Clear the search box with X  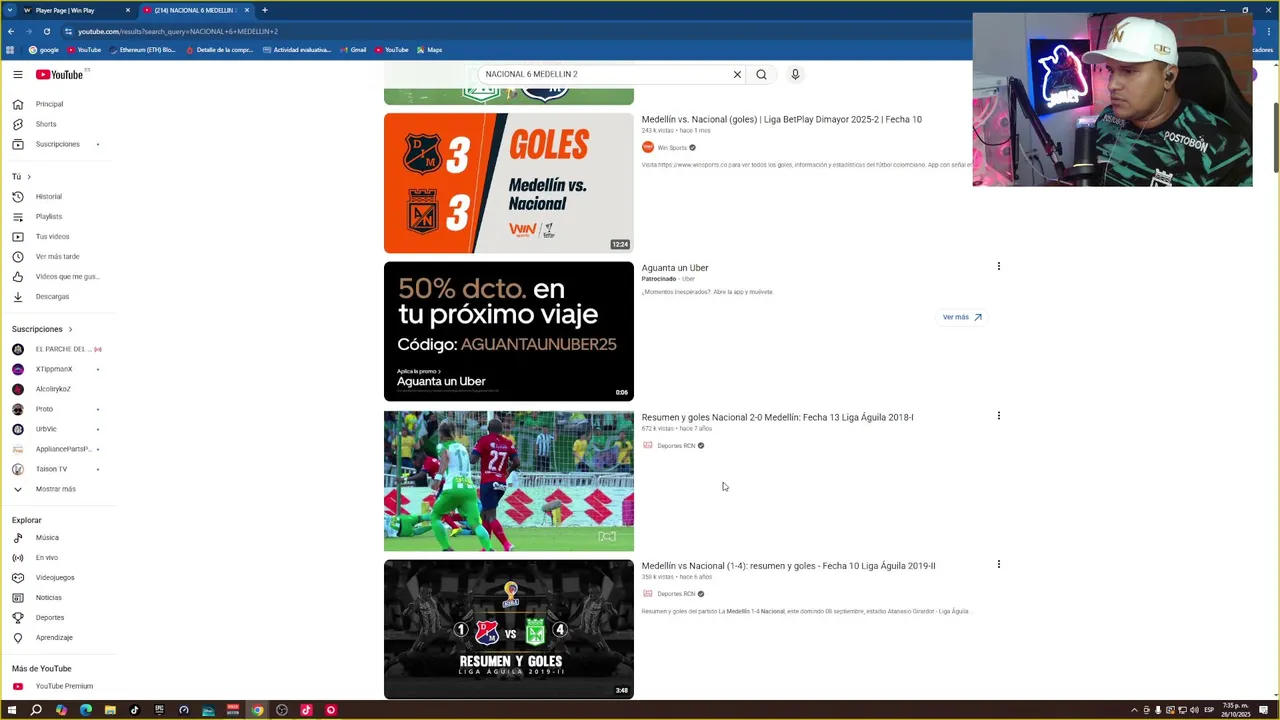coord(737,74)
